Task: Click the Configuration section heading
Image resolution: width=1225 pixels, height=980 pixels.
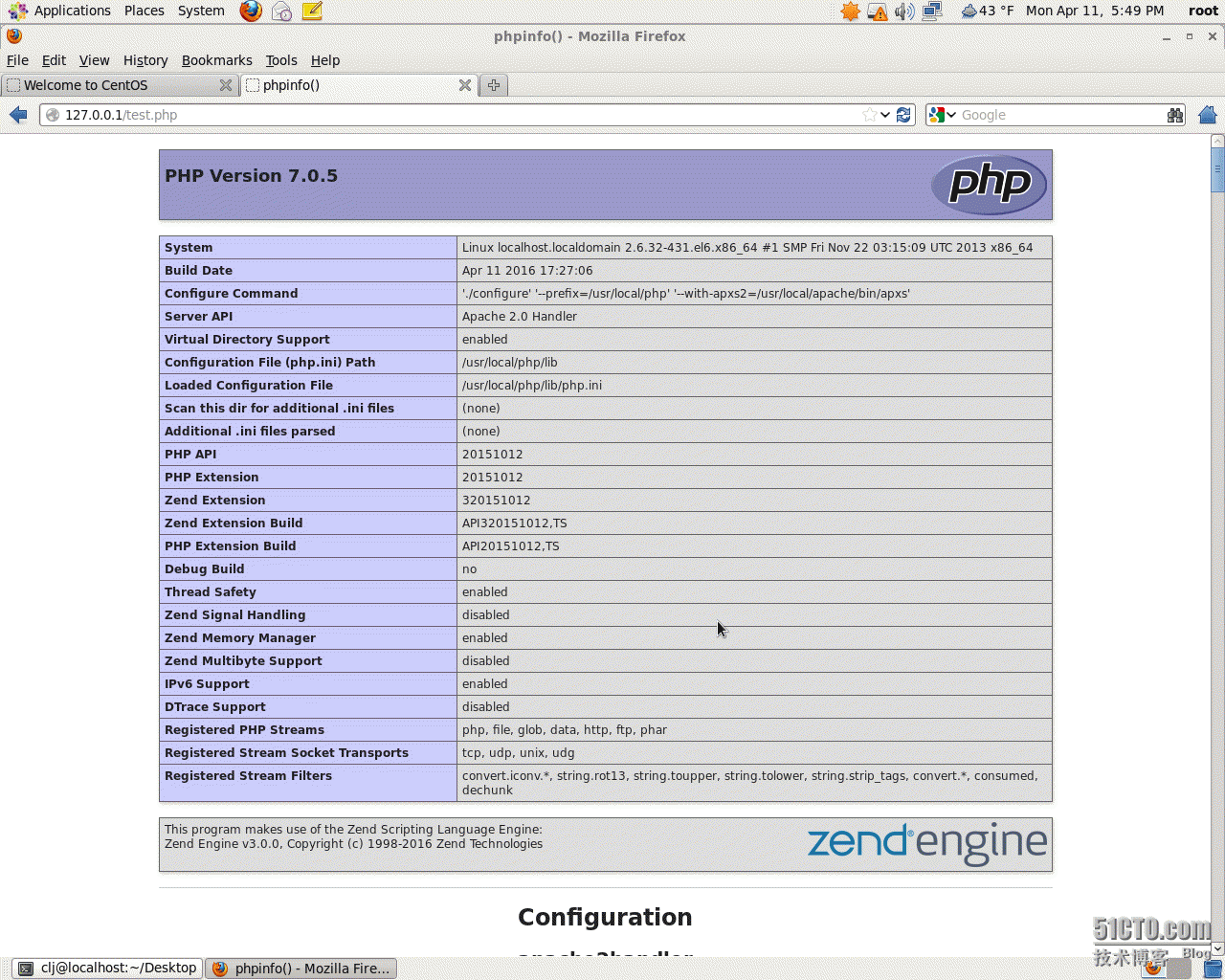Action: tap(605, 917)
